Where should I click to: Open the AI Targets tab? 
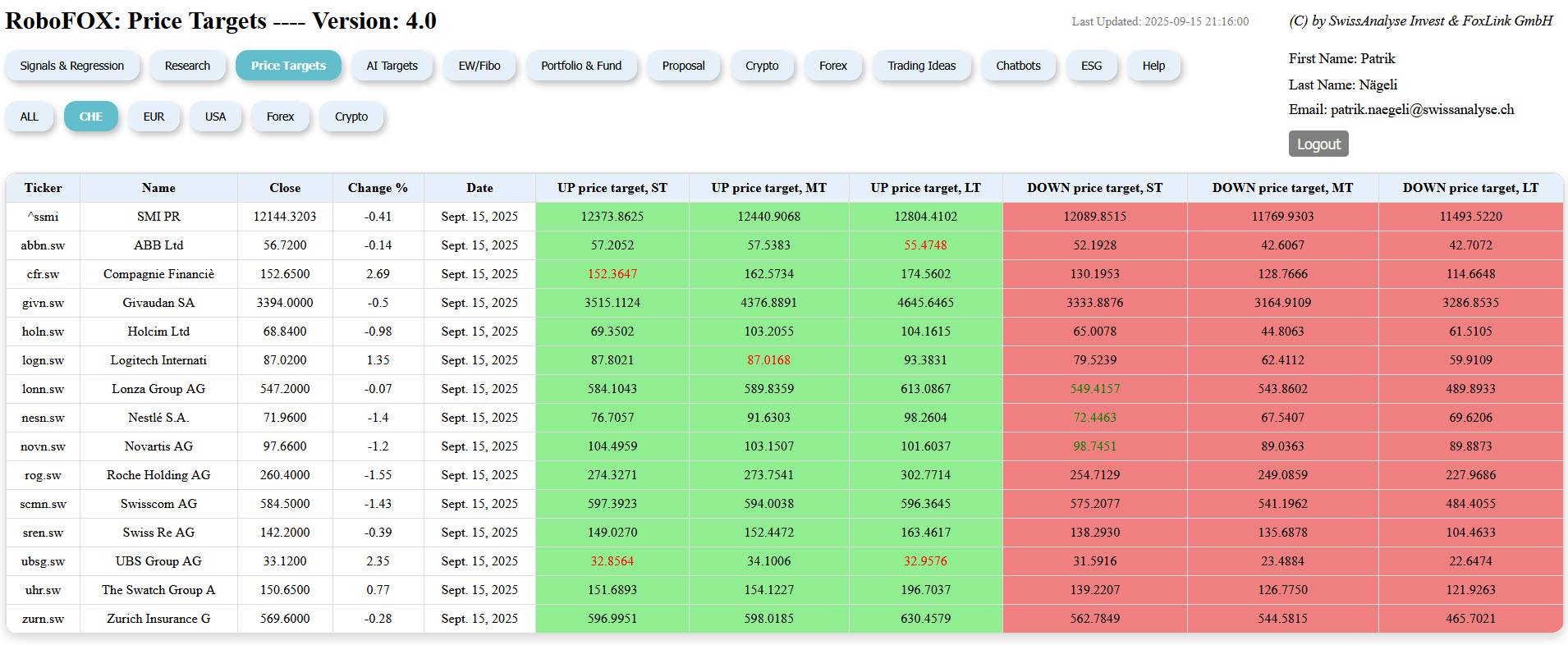(x=392, y=66)
